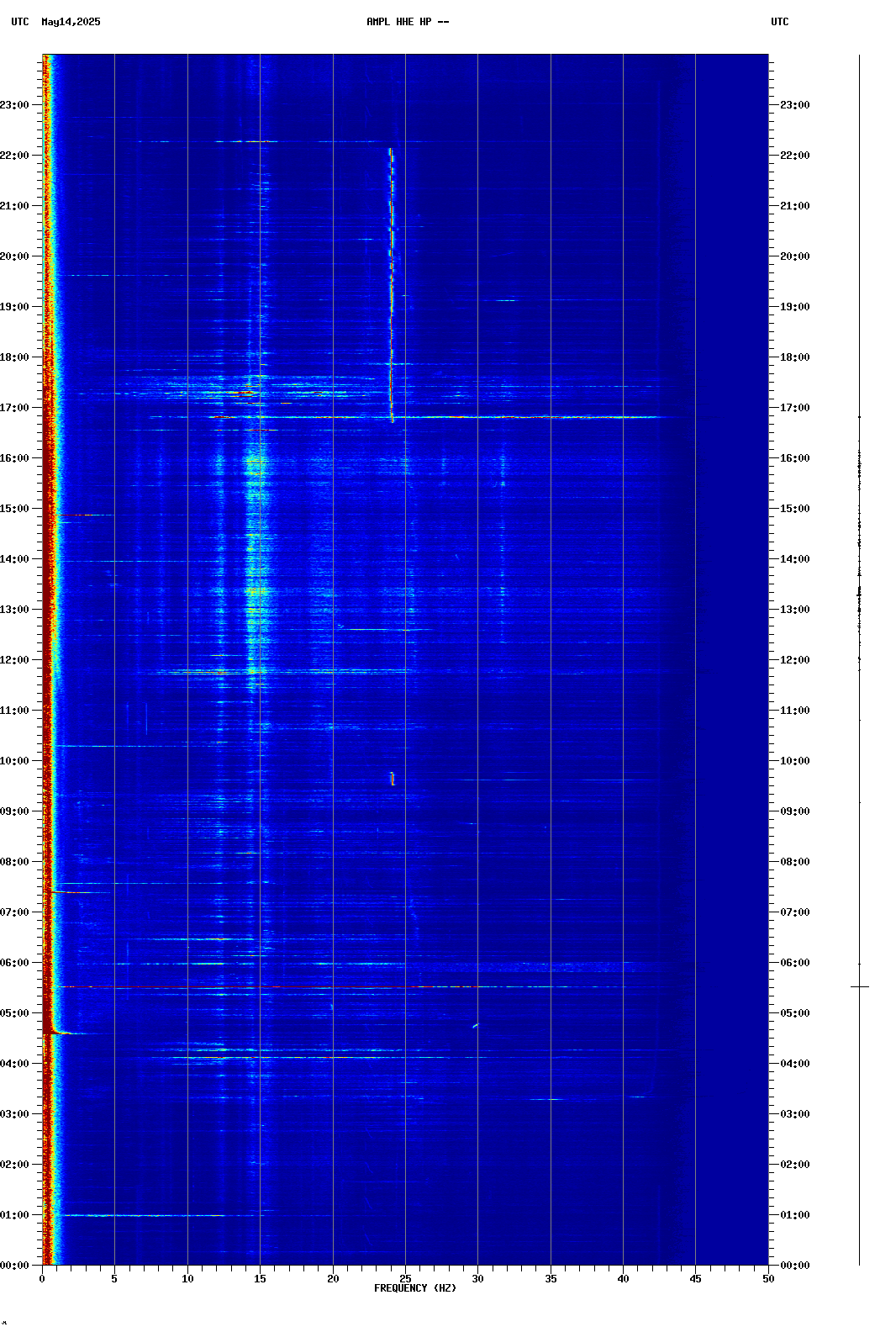
Task: Click the left 05:00 time label
Action: [x=14, y=1013]
